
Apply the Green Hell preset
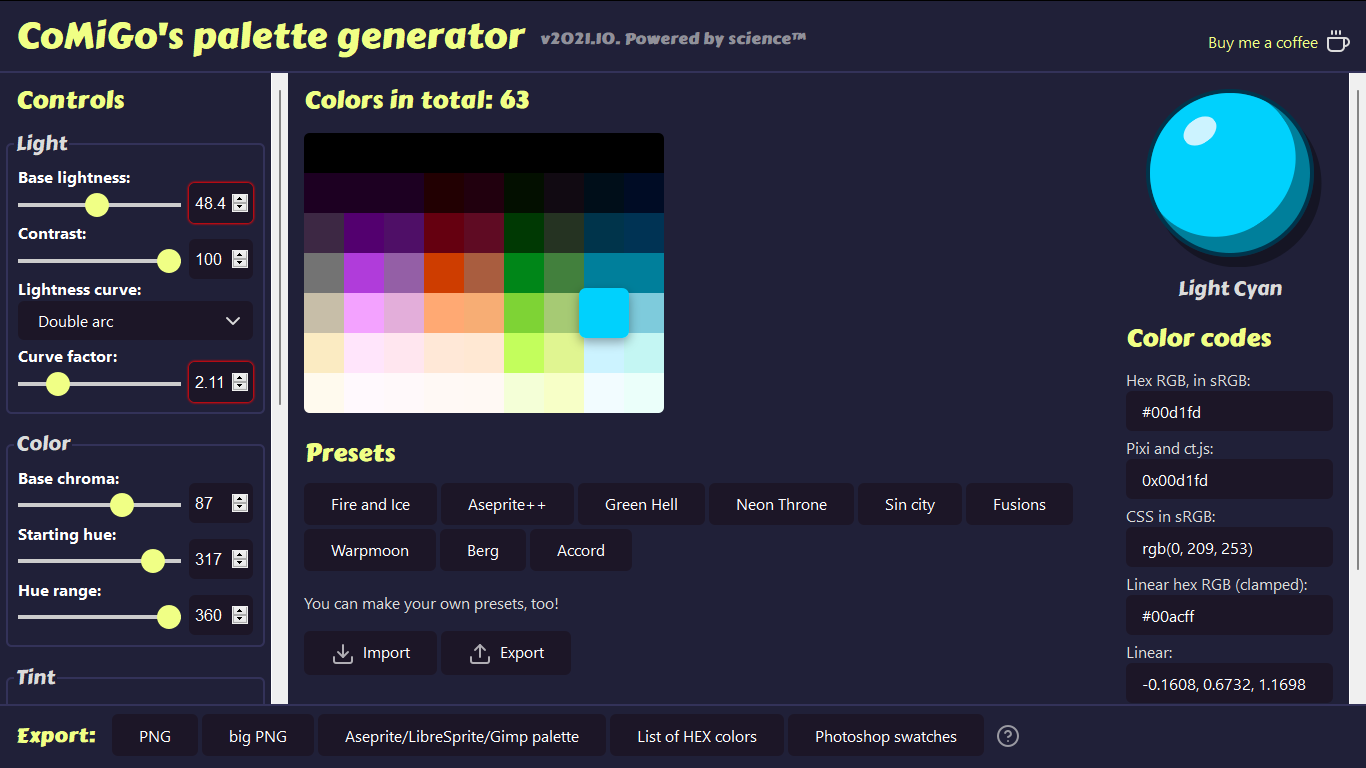pyautogui.click(x=641, y=505)
